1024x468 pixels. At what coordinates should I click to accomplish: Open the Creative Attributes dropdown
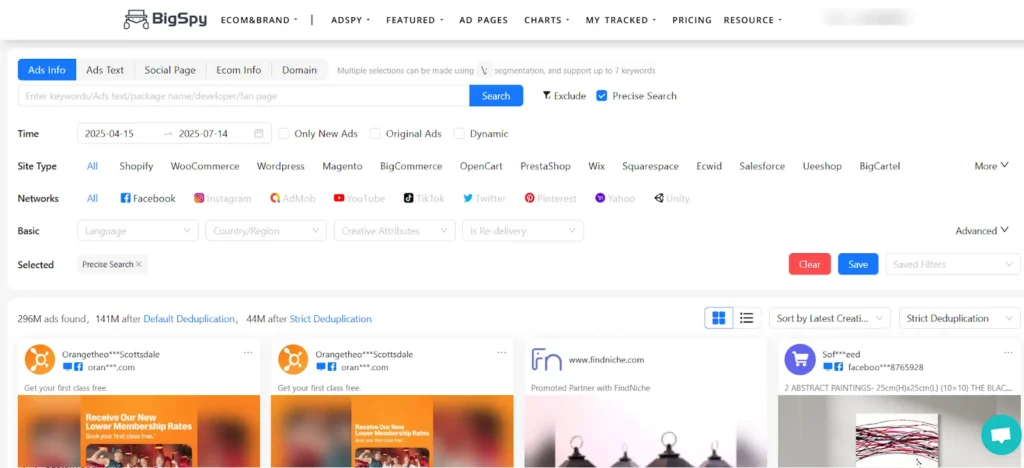click(x=394, y=231)
